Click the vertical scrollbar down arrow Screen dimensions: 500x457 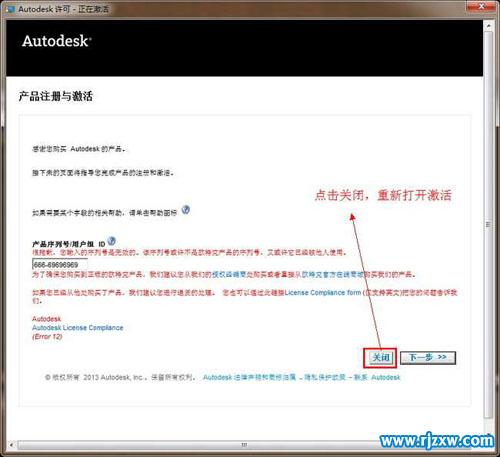point(488,434)
